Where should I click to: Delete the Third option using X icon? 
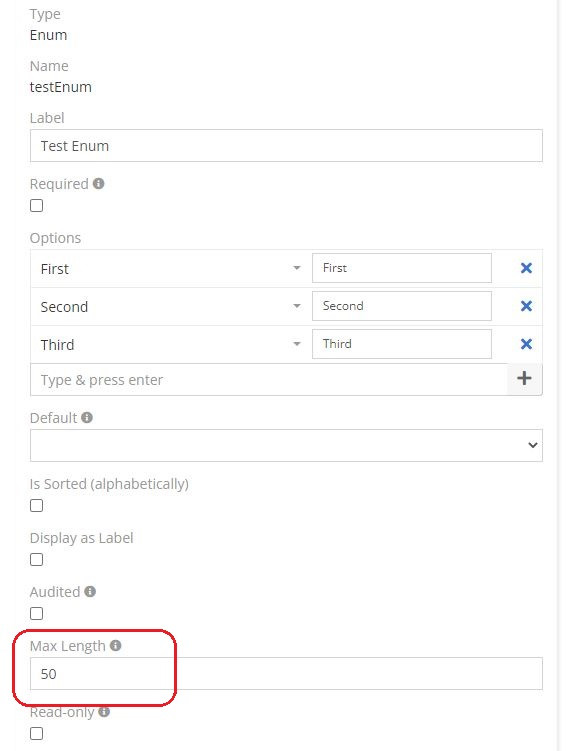pyautogui.click(x=526, y=344)
